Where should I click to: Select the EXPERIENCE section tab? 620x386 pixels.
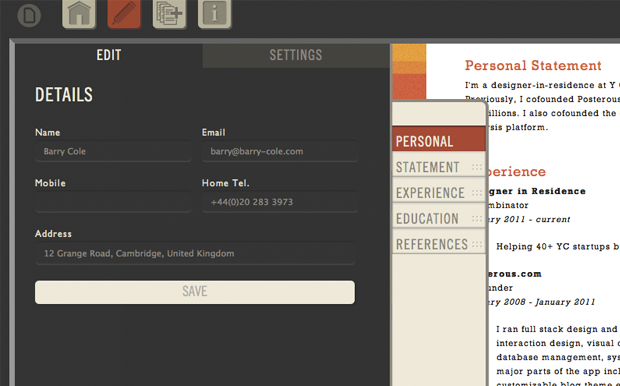click(439, 191)
